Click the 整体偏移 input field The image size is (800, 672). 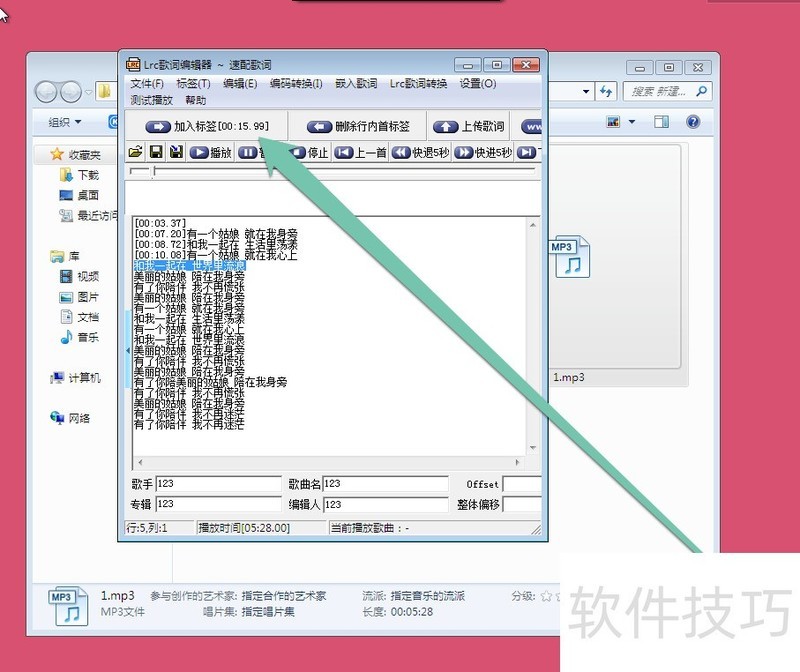click(522, 504)
